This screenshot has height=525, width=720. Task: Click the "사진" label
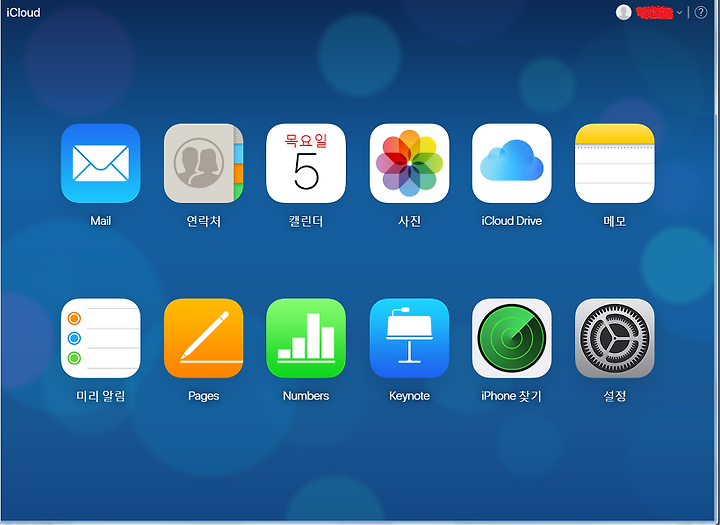[x=409, y=221]
